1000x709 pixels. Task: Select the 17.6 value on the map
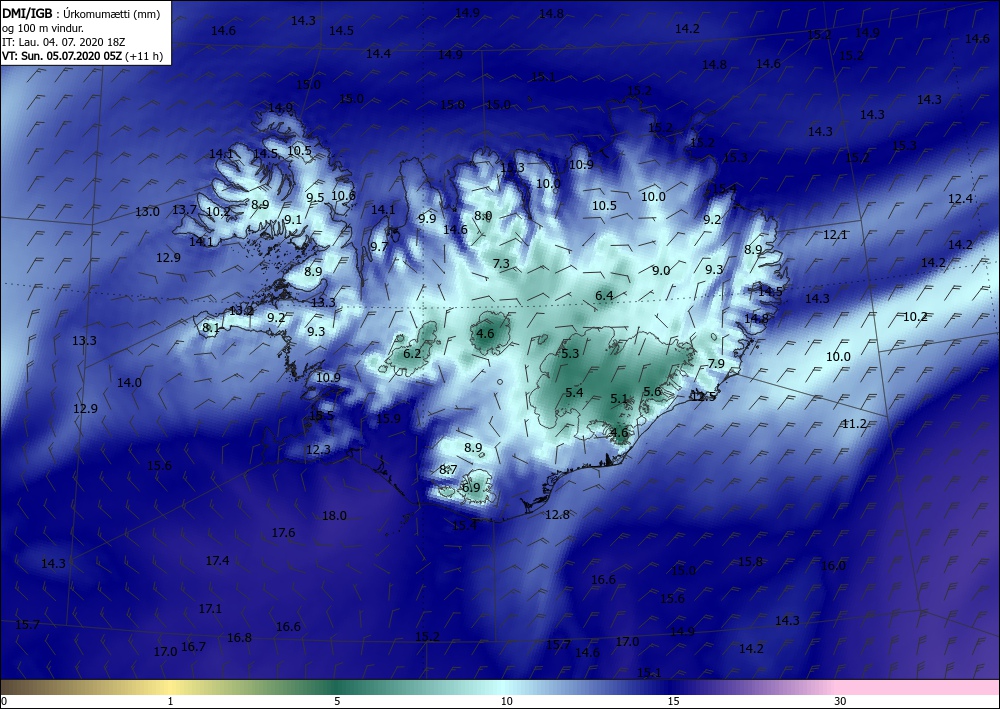(283, 532)
